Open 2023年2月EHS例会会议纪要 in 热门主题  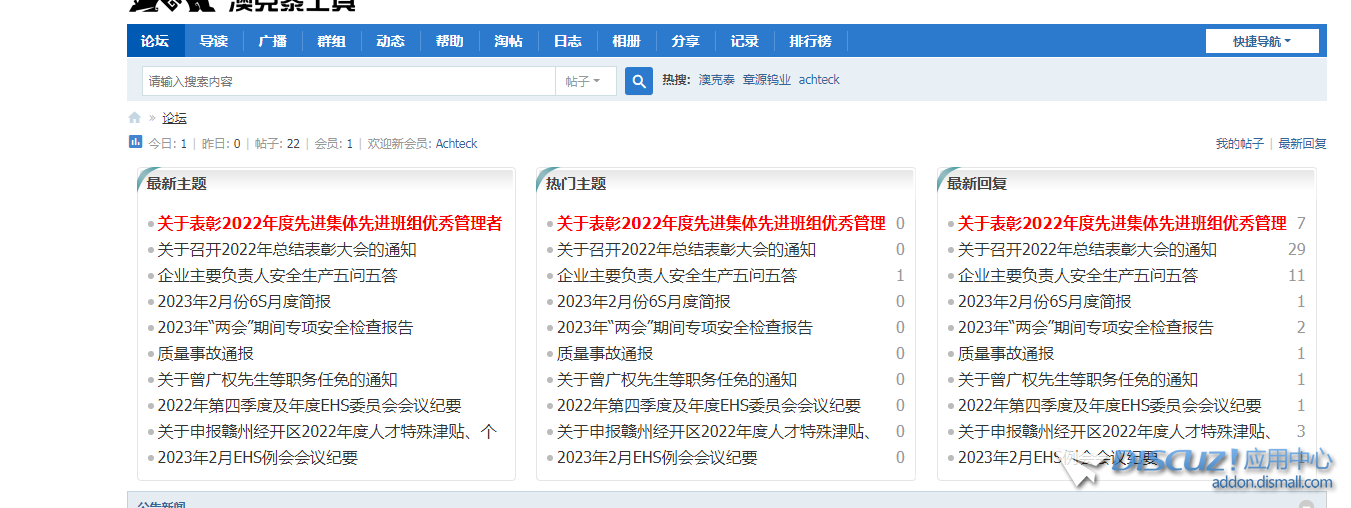point(657,458)
